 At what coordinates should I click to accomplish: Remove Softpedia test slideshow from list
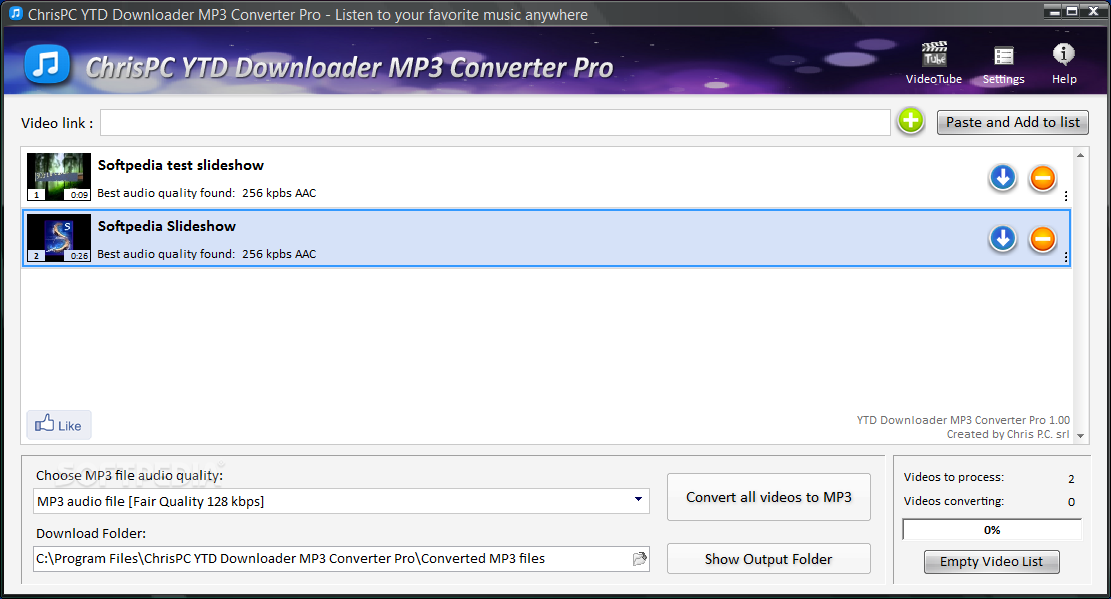1042,178
